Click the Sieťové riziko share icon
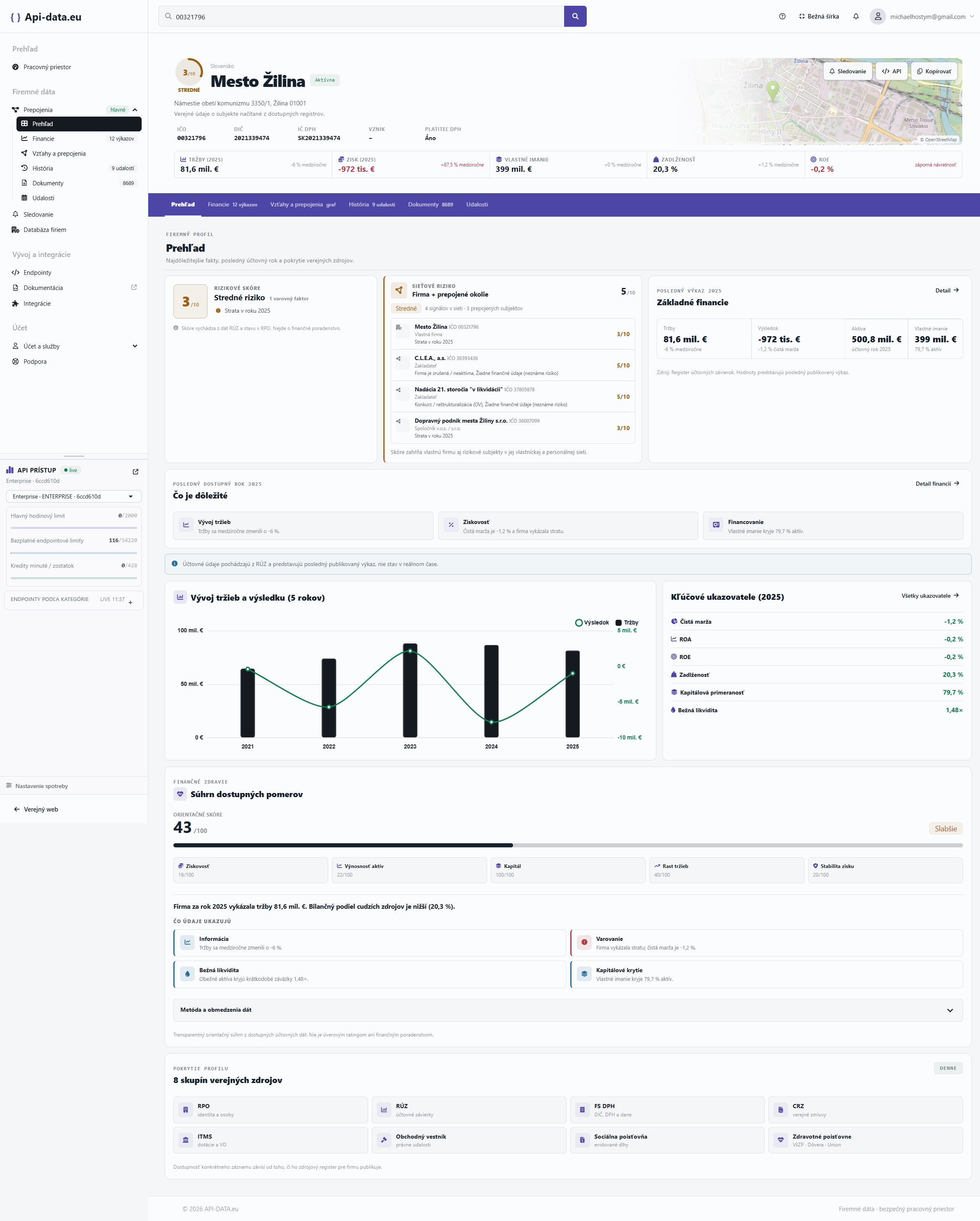 [x=399, y=290]
